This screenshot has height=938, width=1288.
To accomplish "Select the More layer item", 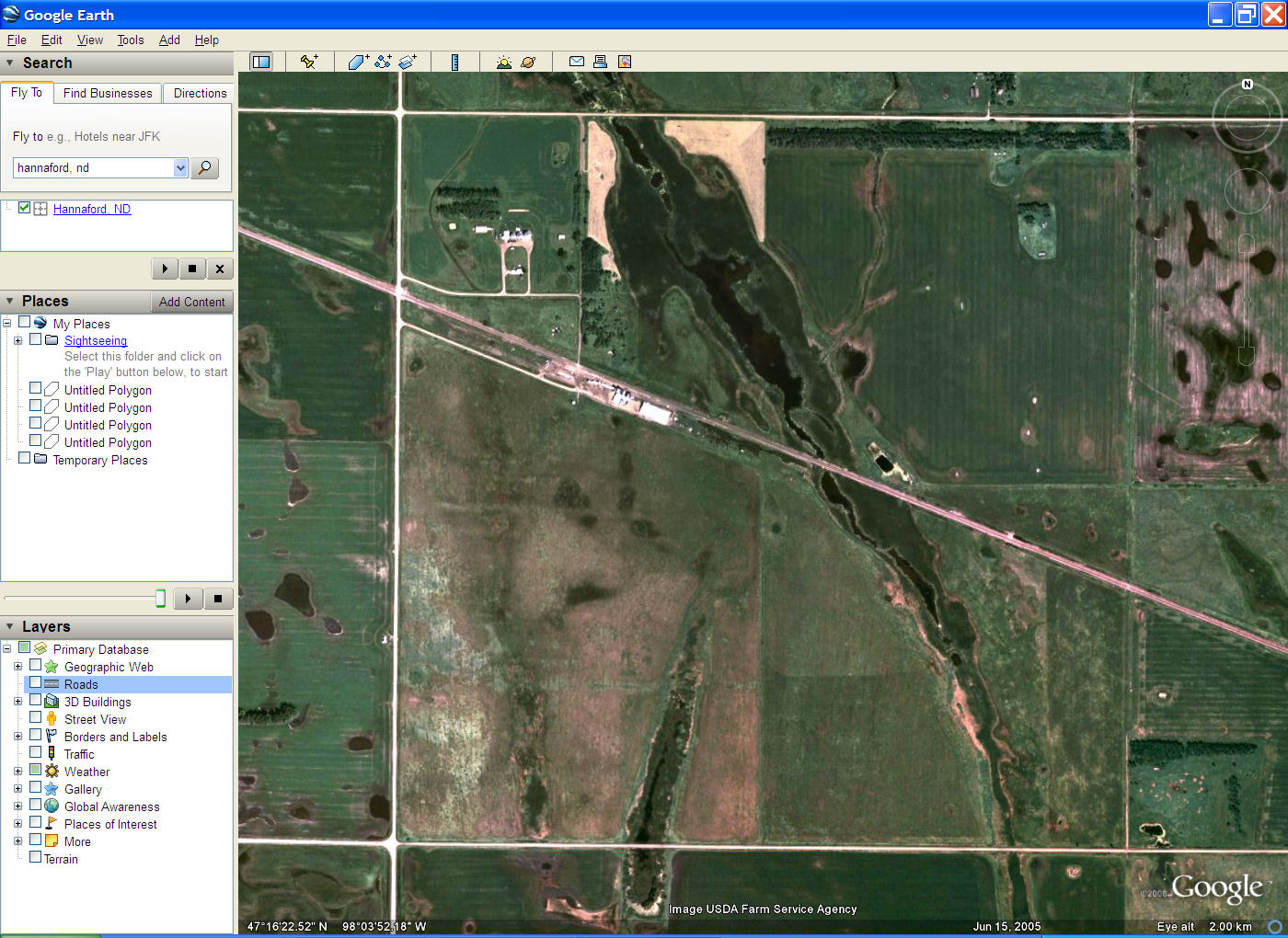I will pos(77,841).
